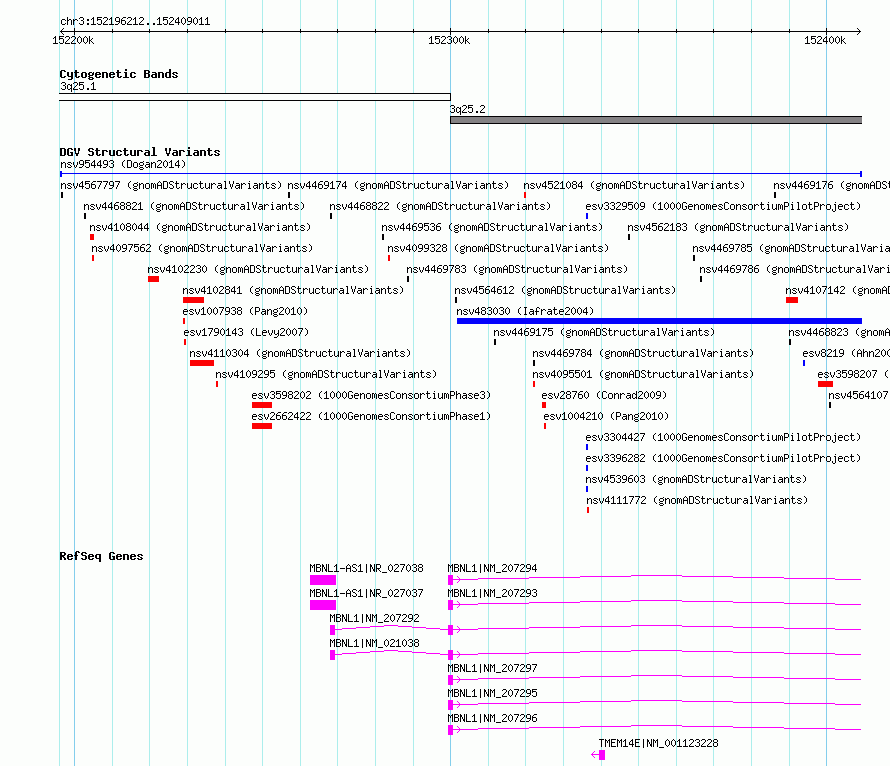
Task: Click the nsv954493 (Dogan2014) variant label
Action: point(123,165)
